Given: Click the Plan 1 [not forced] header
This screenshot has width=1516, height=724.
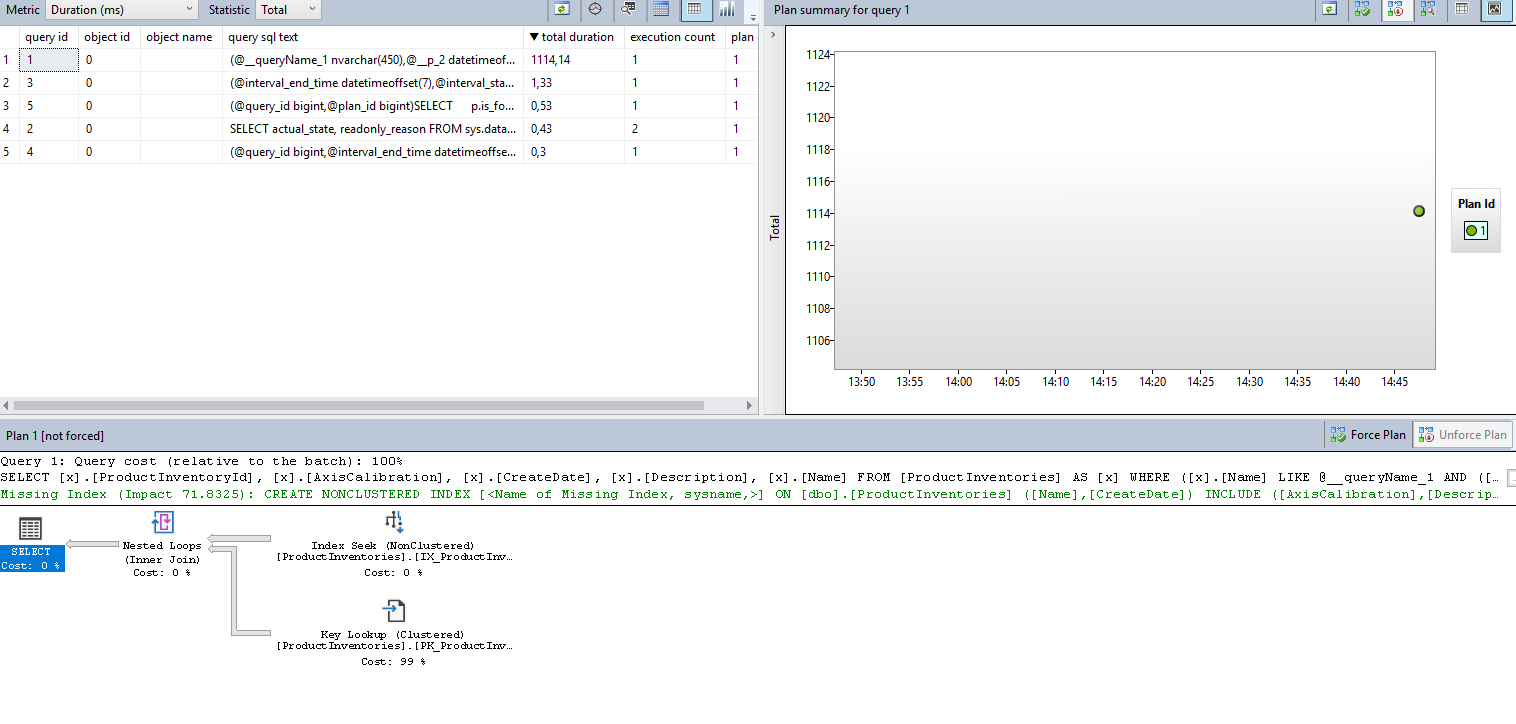Looking at the screenshot, I should pos(55,436).
